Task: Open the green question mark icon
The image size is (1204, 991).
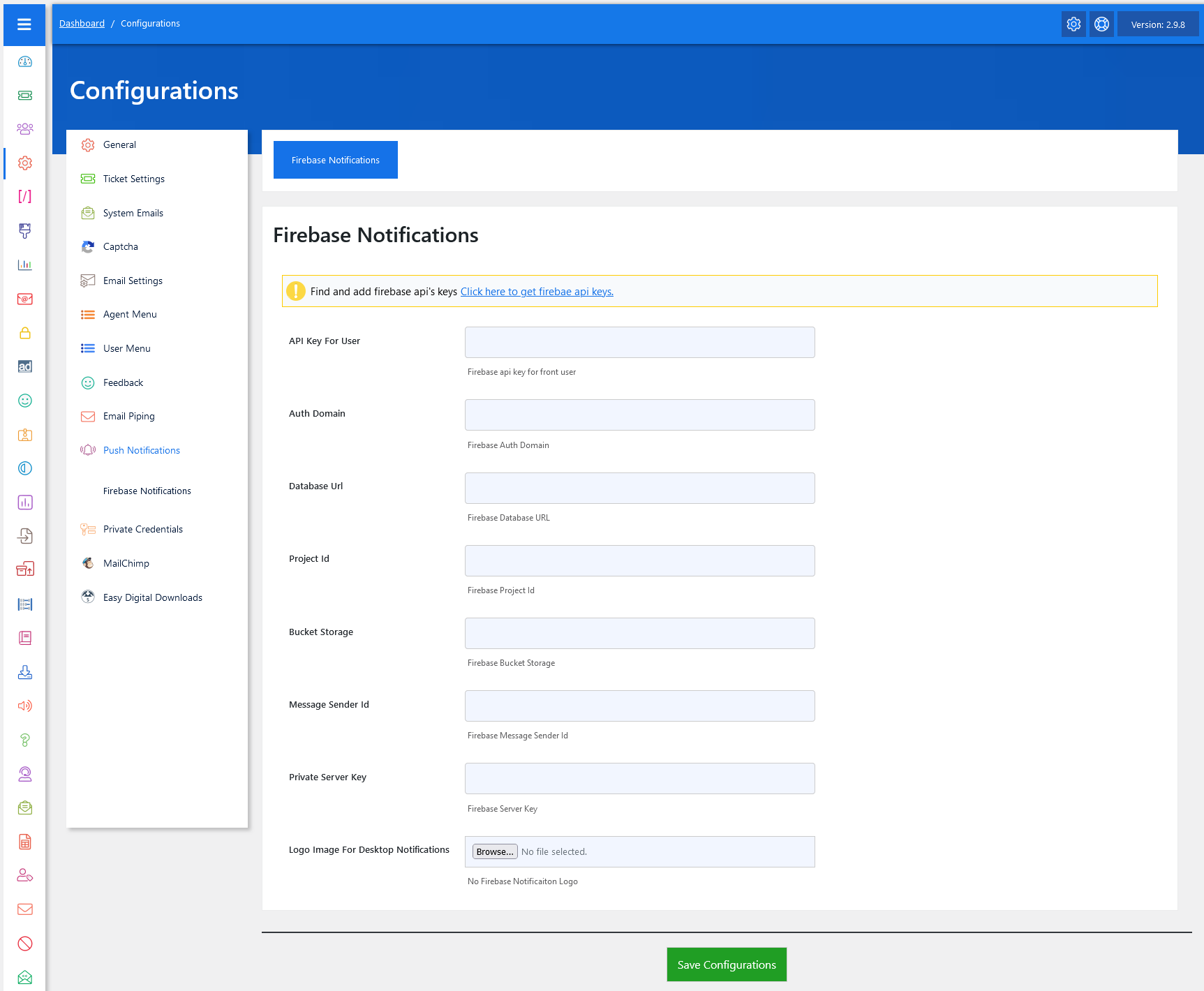Action: 25,740
